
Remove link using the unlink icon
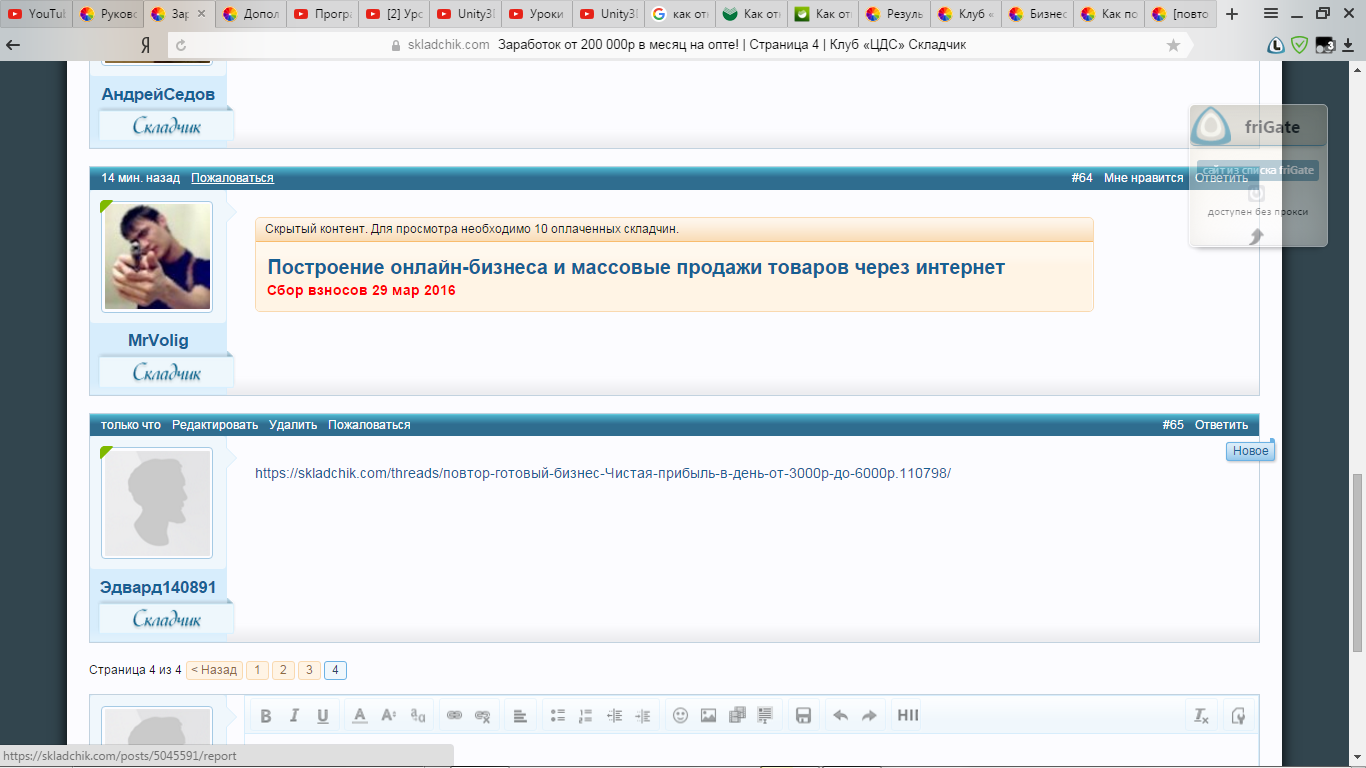[482, 715]
